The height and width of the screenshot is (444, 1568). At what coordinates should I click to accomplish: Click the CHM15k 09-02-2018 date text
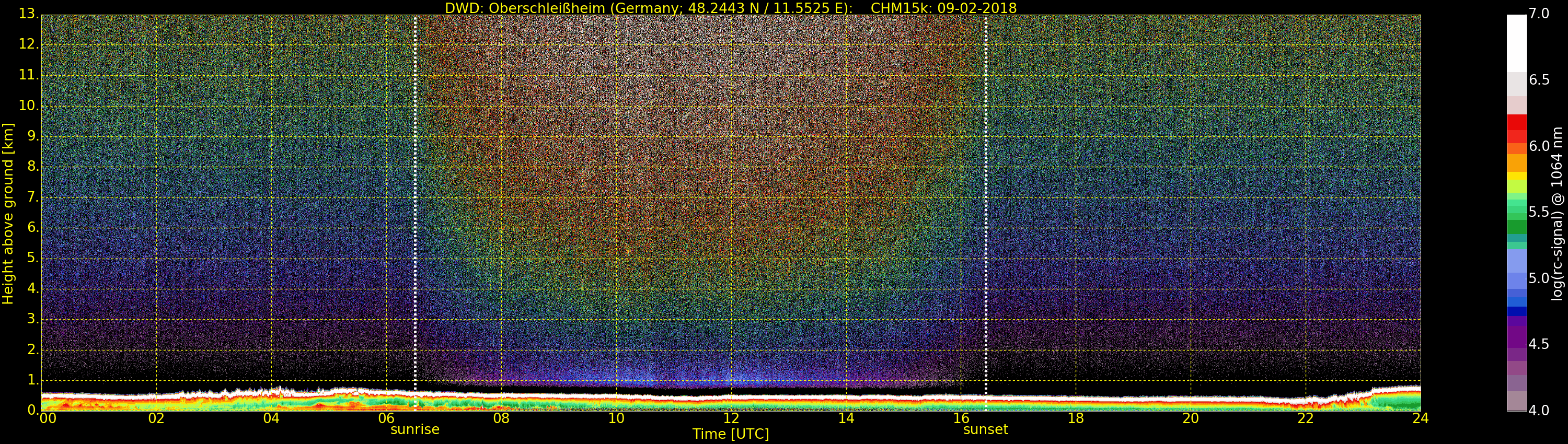pyautogui.click(x=943, y=8)
